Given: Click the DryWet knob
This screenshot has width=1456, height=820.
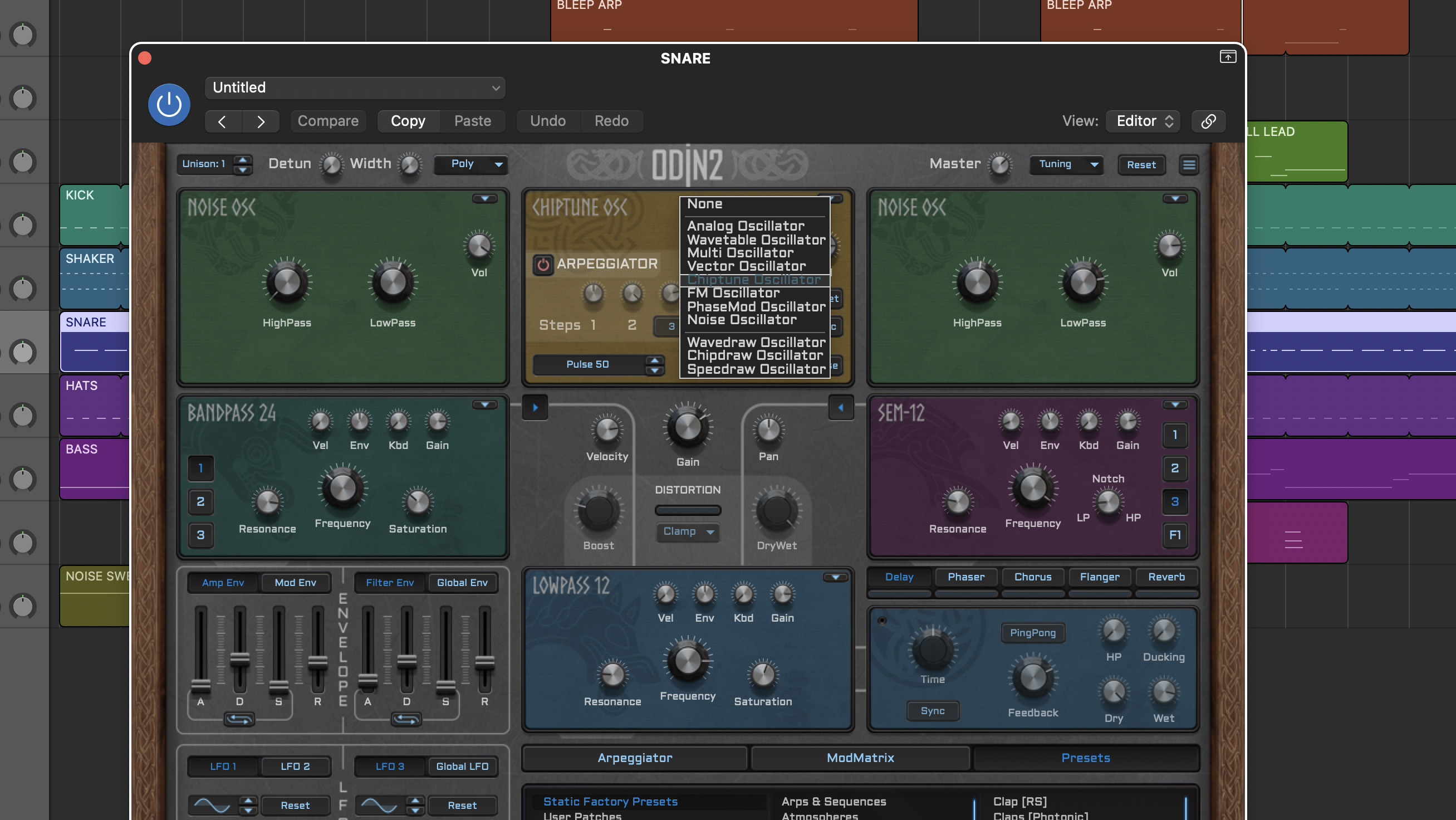Looking at the screenshot, I should pos(777,511).
